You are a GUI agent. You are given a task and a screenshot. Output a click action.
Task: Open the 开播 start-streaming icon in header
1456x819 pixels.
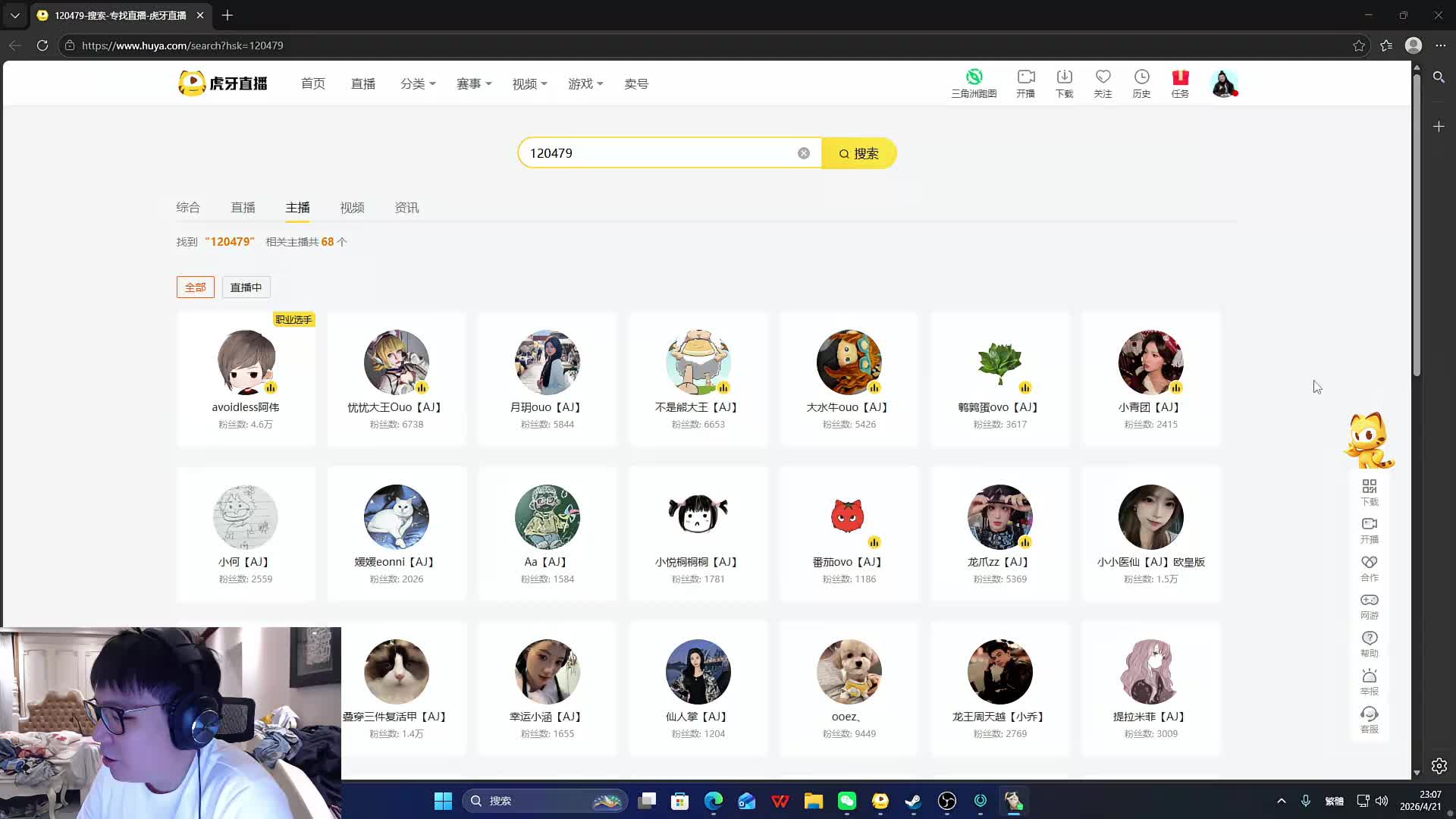[x=1025, y=83]
